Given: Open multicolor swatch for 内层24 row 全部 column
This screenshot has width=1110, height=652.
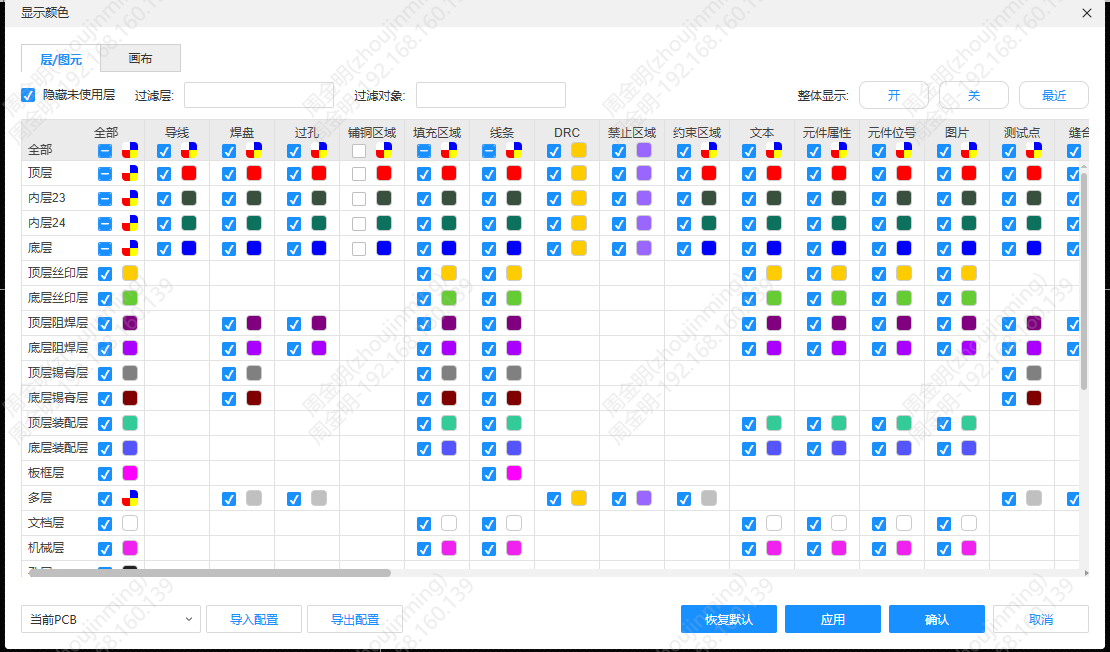Looking at the screenshot, I should tap(130, 223).
